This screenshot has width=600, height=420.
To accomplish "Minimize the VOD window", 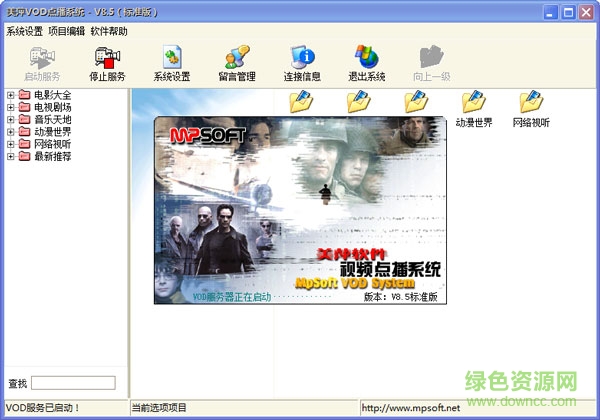I will click(550, 13).
